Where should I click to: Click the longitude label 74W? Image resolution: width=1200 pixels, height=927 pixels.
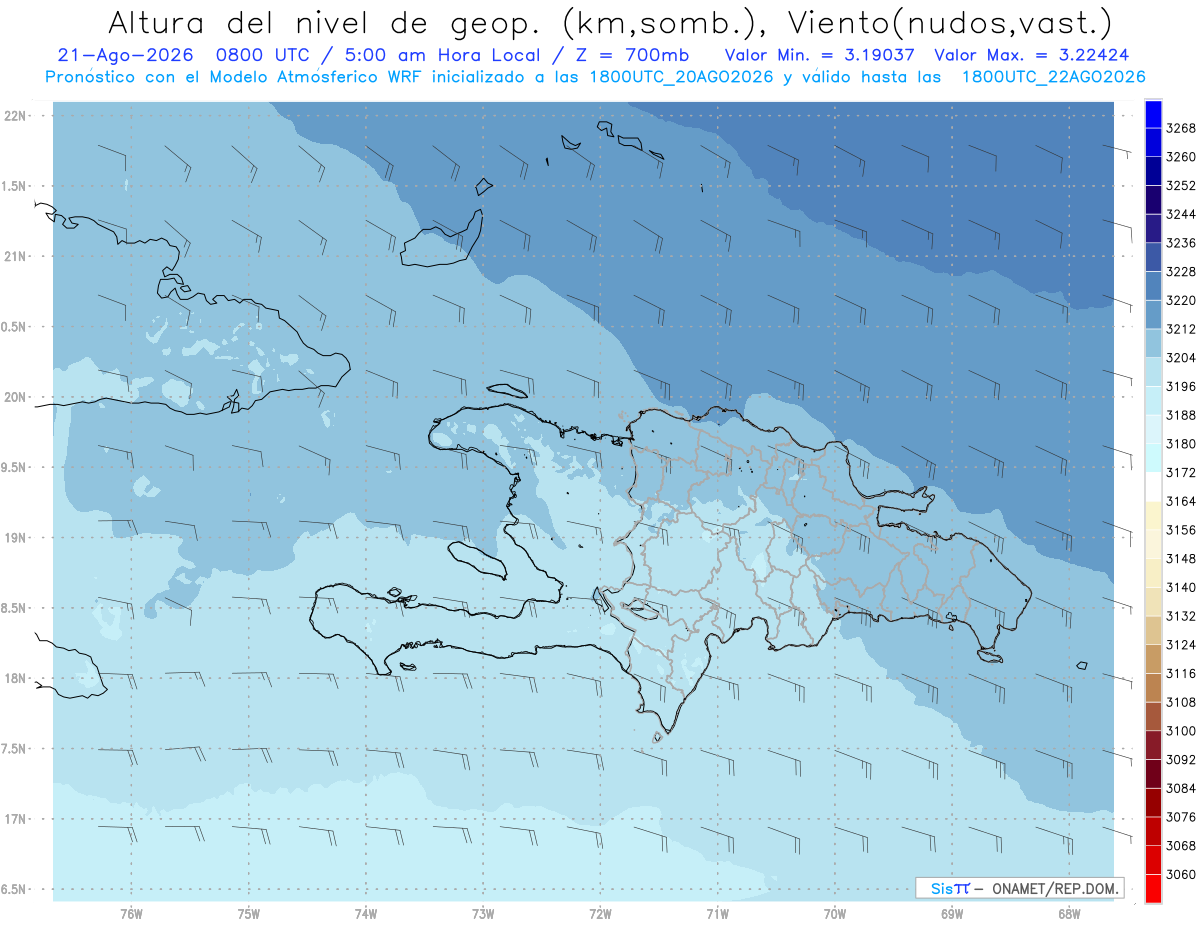(x=366, y=913)
